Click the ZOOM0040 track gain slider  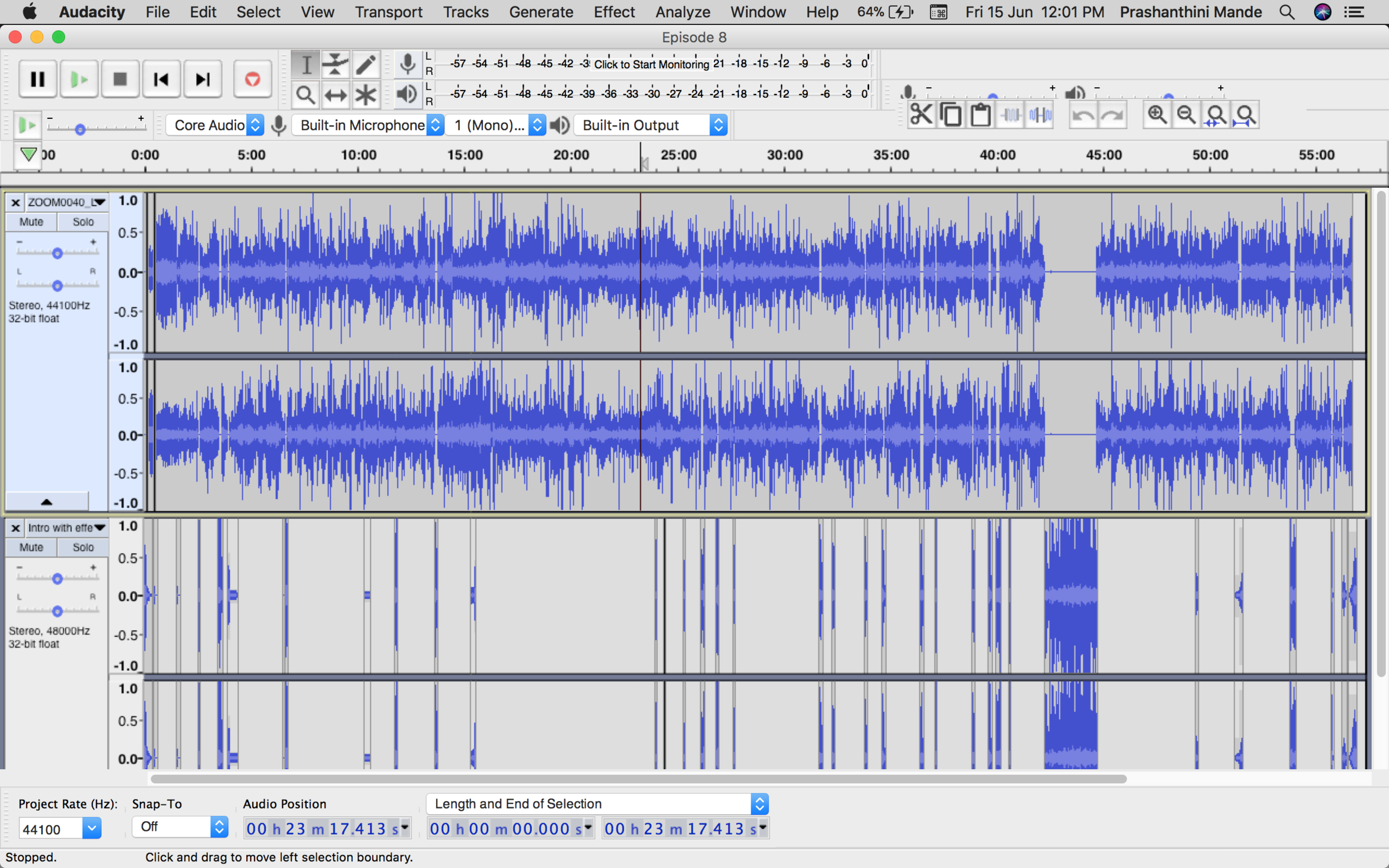click(57, 253)
